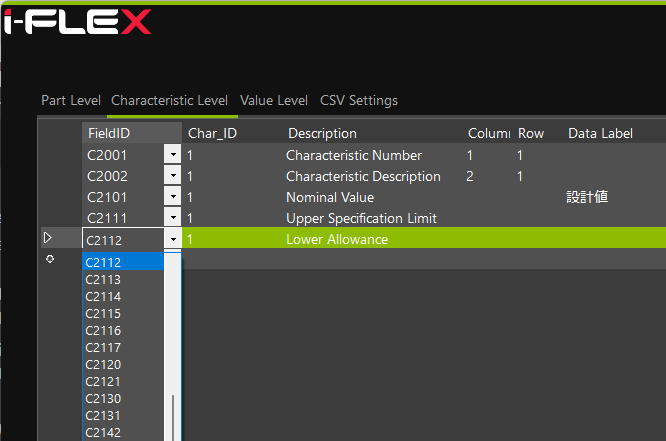Screen dimensions: 666x441
Task: Select C2120 in the FieldID list
Action: [x=103, y=365]
